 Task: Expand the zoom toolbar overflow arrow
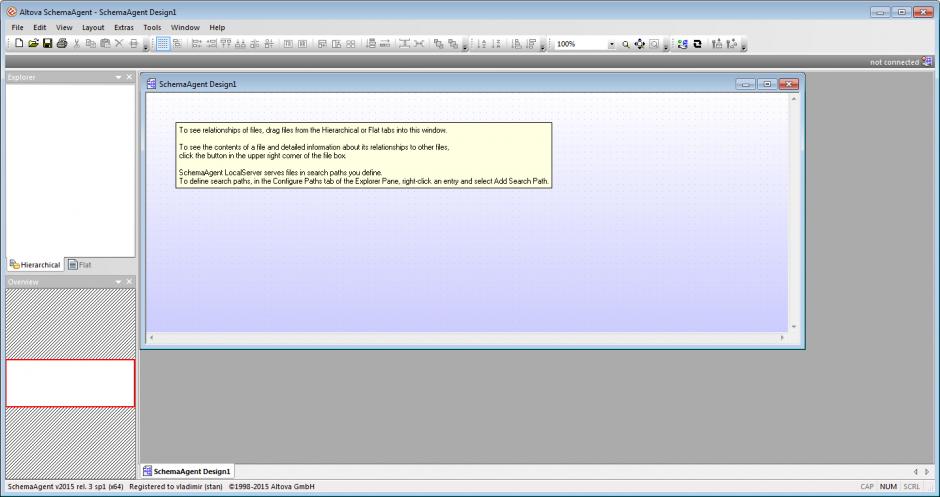pyautogui.click(x=666, y=45)
